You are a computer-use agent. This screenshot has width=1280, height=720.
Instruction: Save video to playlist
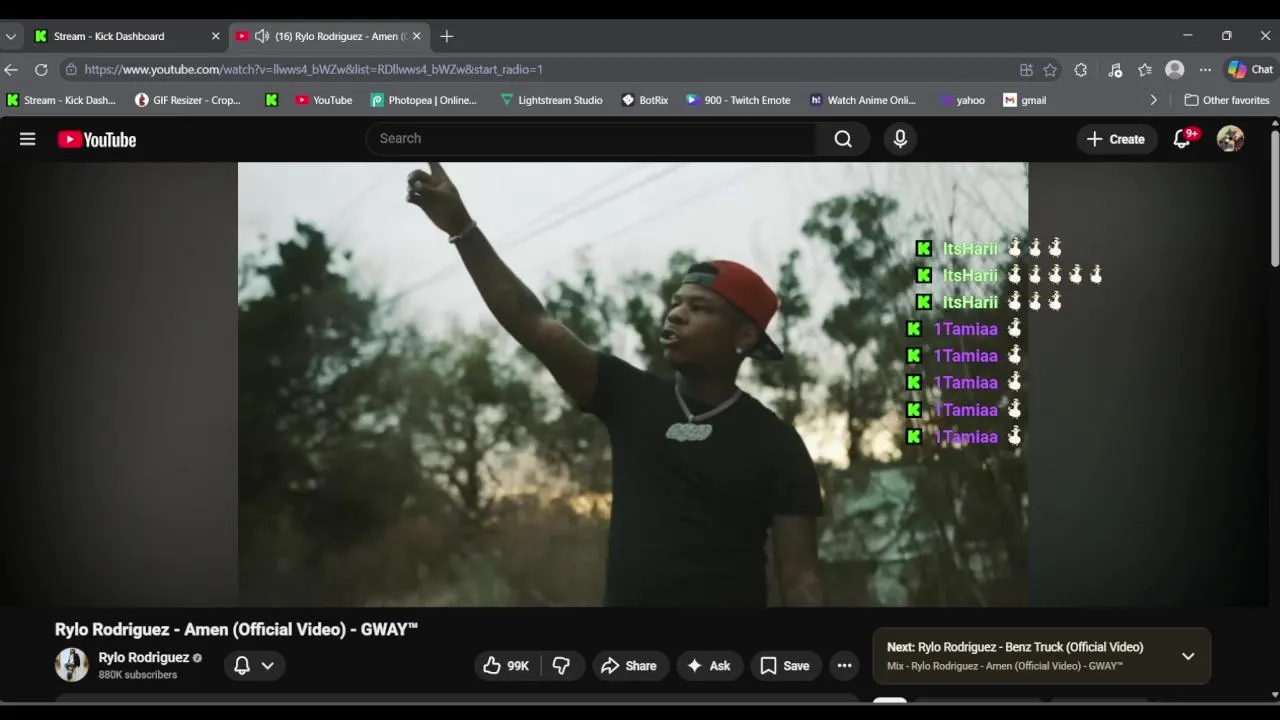click(785, 666)
